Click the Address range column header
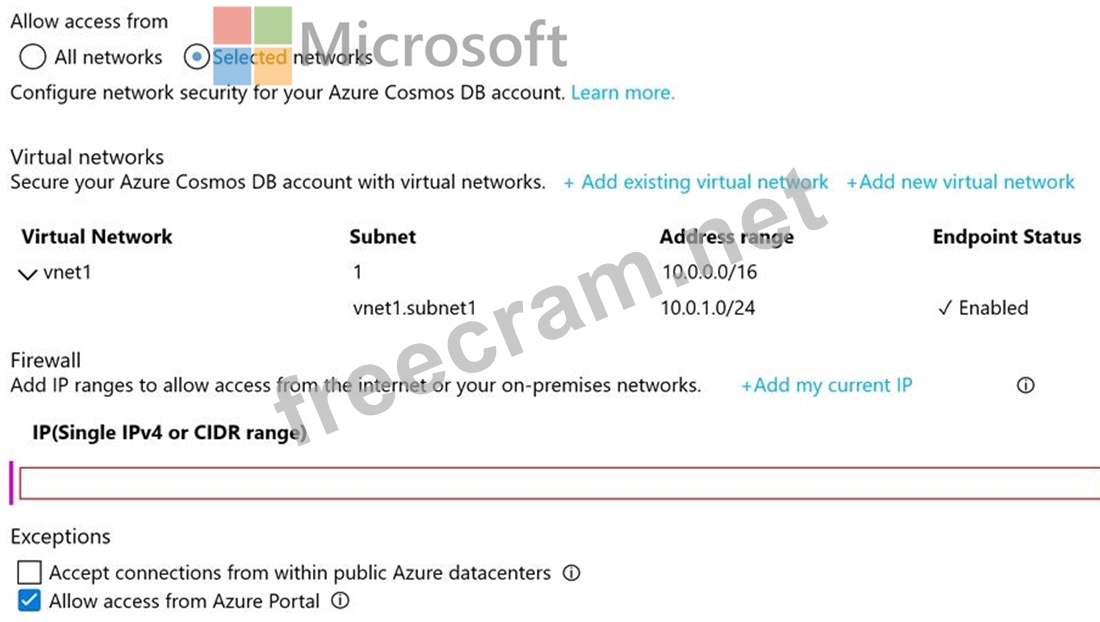 pyautogui.click(x=726, y=237)
